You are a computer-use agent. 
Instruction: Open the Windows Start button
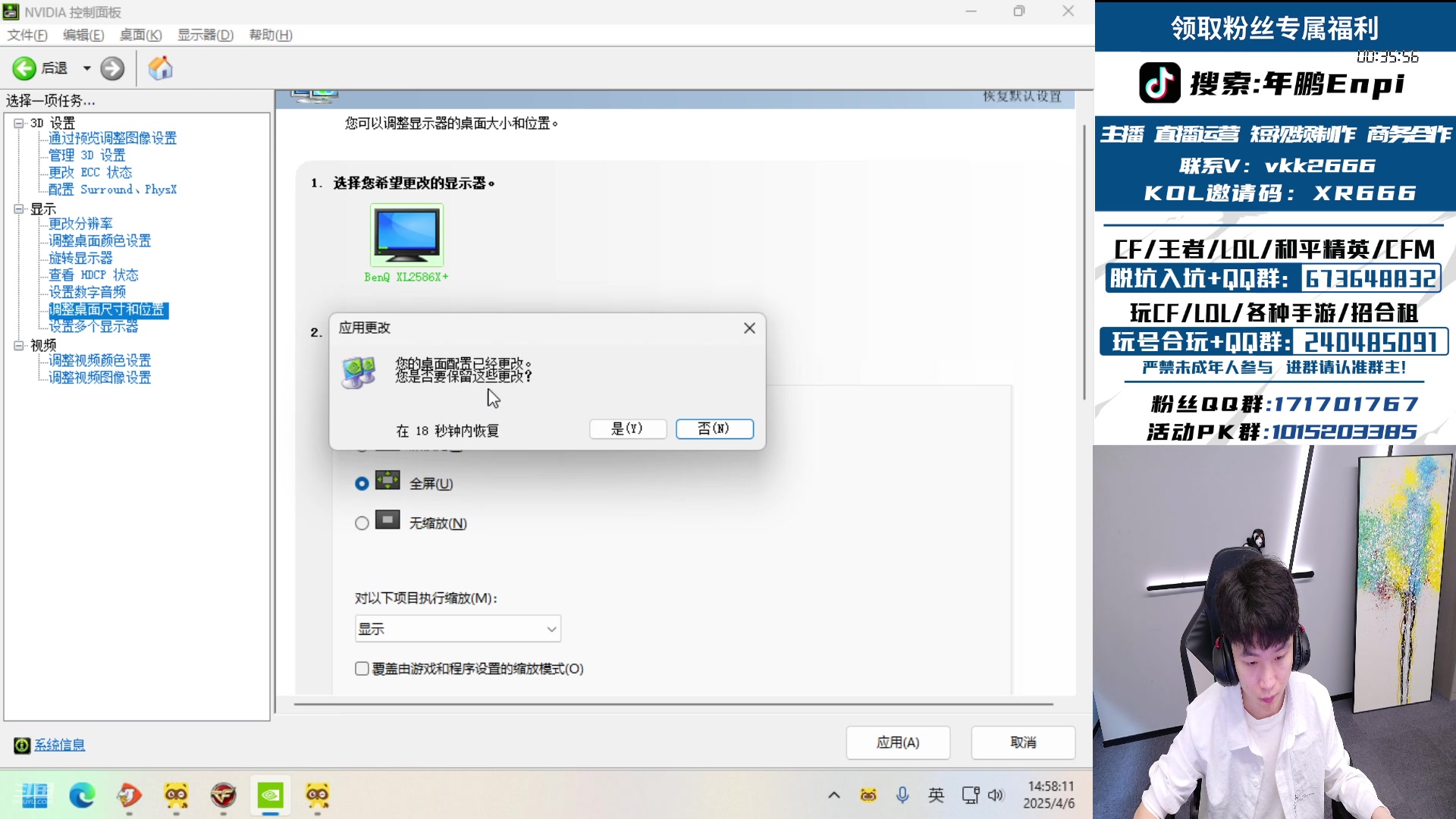[x=34, y=795]
